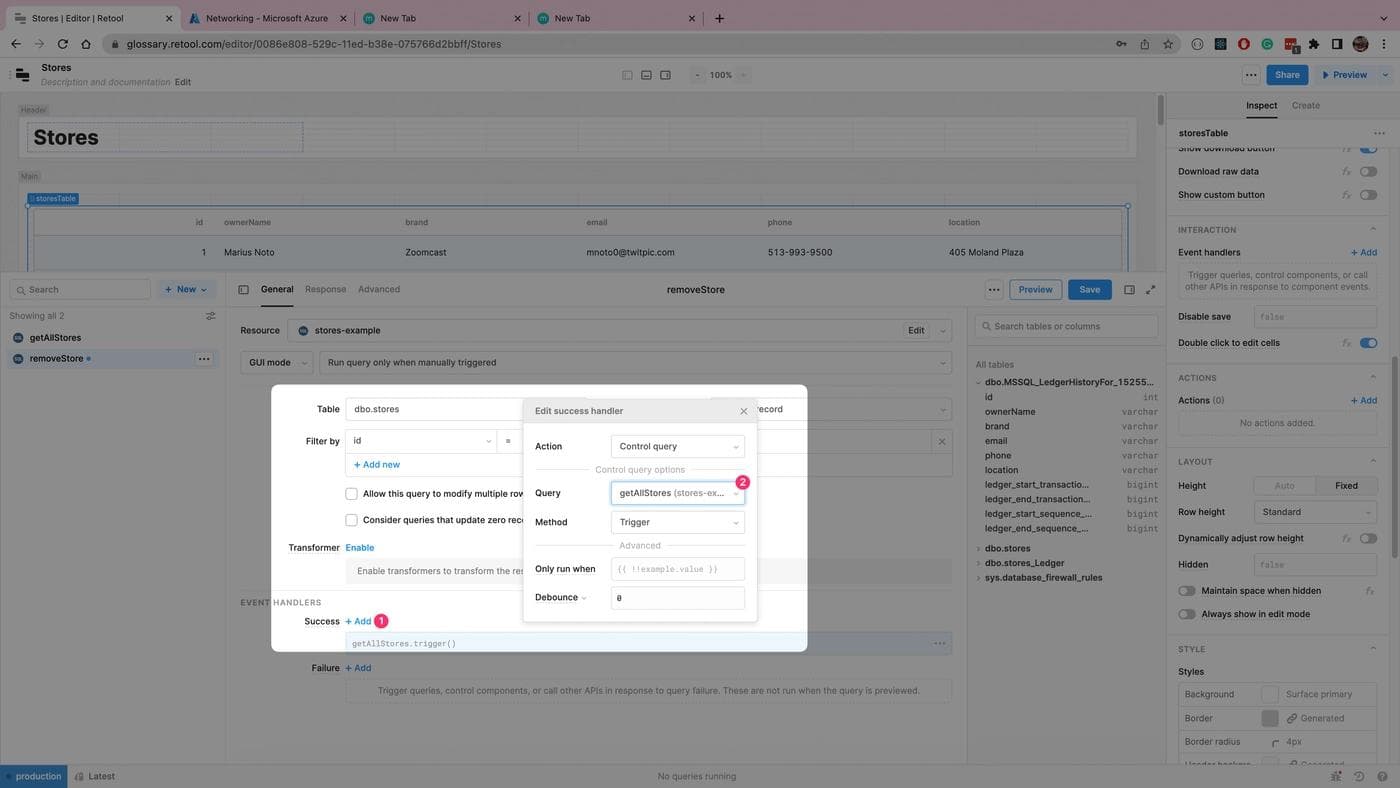Viewport: 1400px width, 788px height.
Task: Open the Action dropdown Control query
Action: (677, 447)
